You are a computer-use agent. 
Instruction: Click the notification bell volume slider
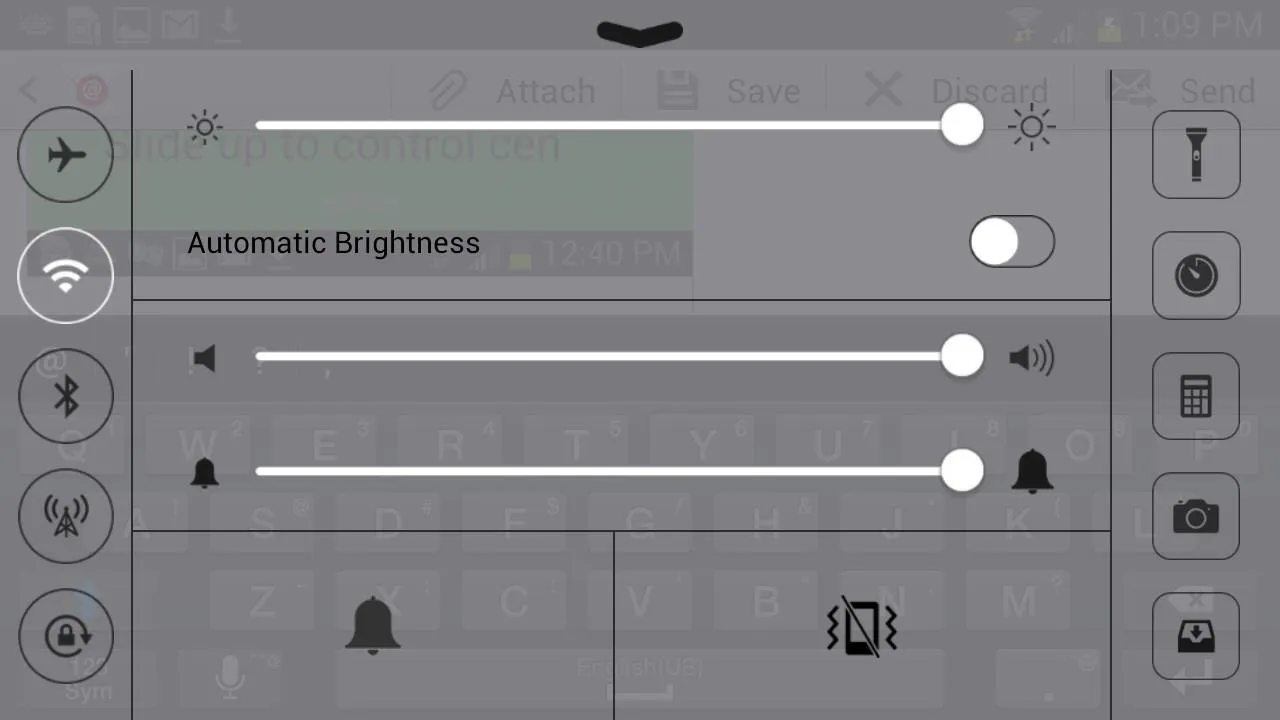pyautogui.click(x=620, y=471)
